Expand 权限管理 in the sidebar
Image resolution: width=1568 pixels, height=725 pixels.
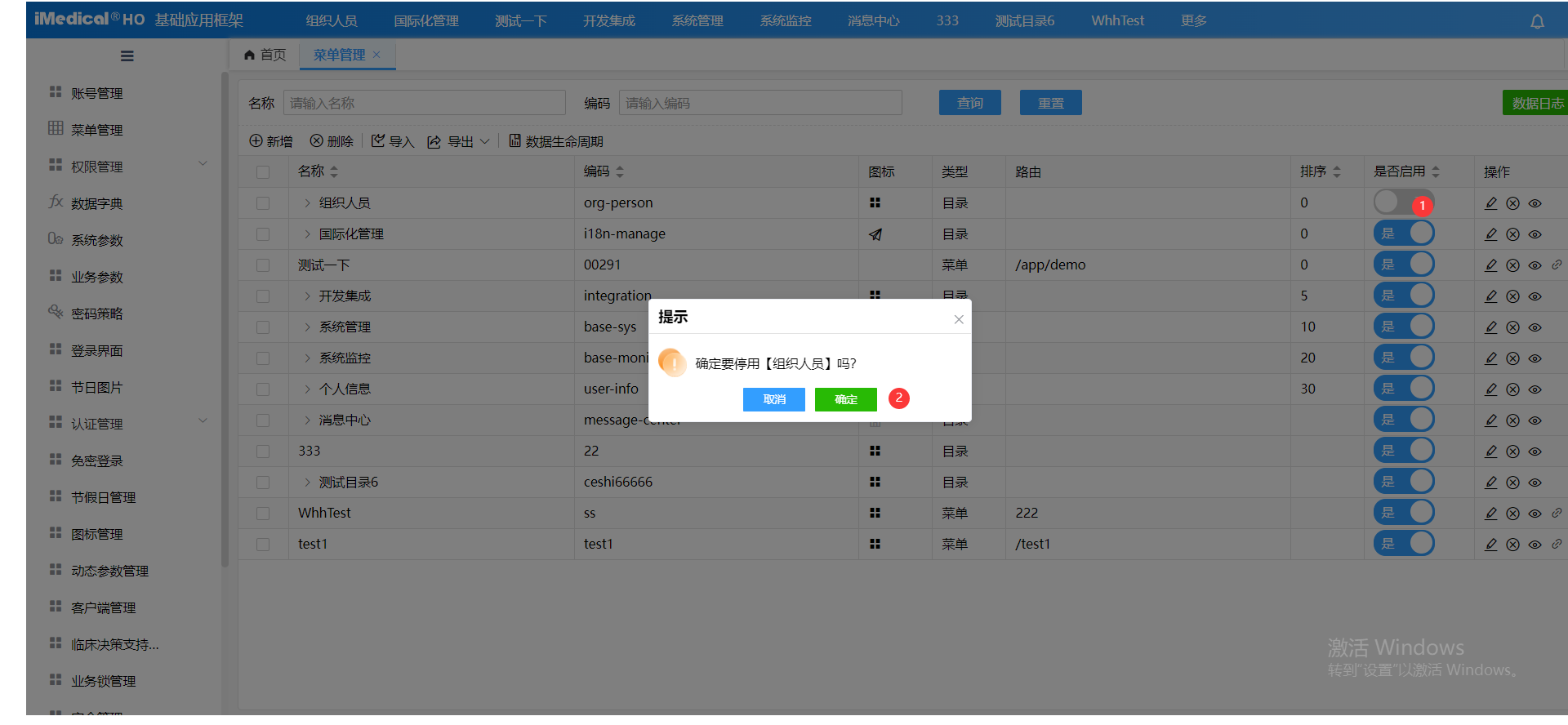(x=203, y=166)
